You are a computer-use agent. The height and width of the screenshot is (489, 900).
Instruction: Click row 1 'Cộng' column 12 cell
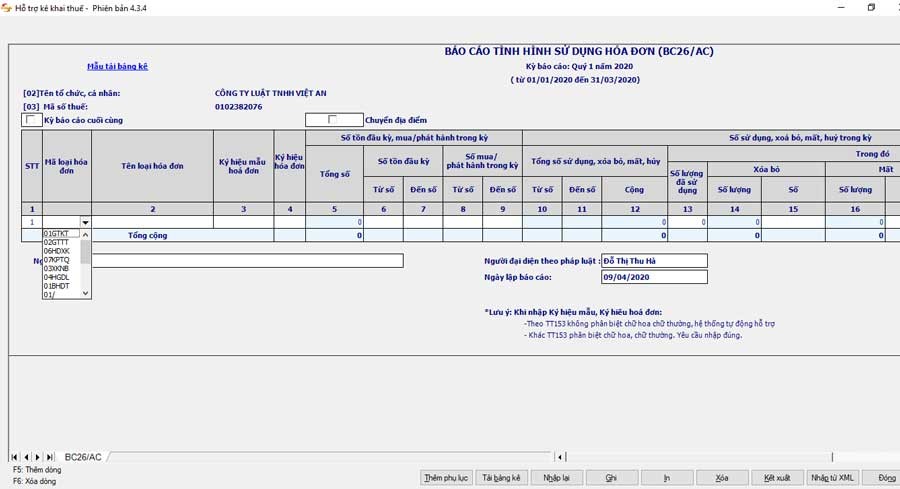coord(635,222)
